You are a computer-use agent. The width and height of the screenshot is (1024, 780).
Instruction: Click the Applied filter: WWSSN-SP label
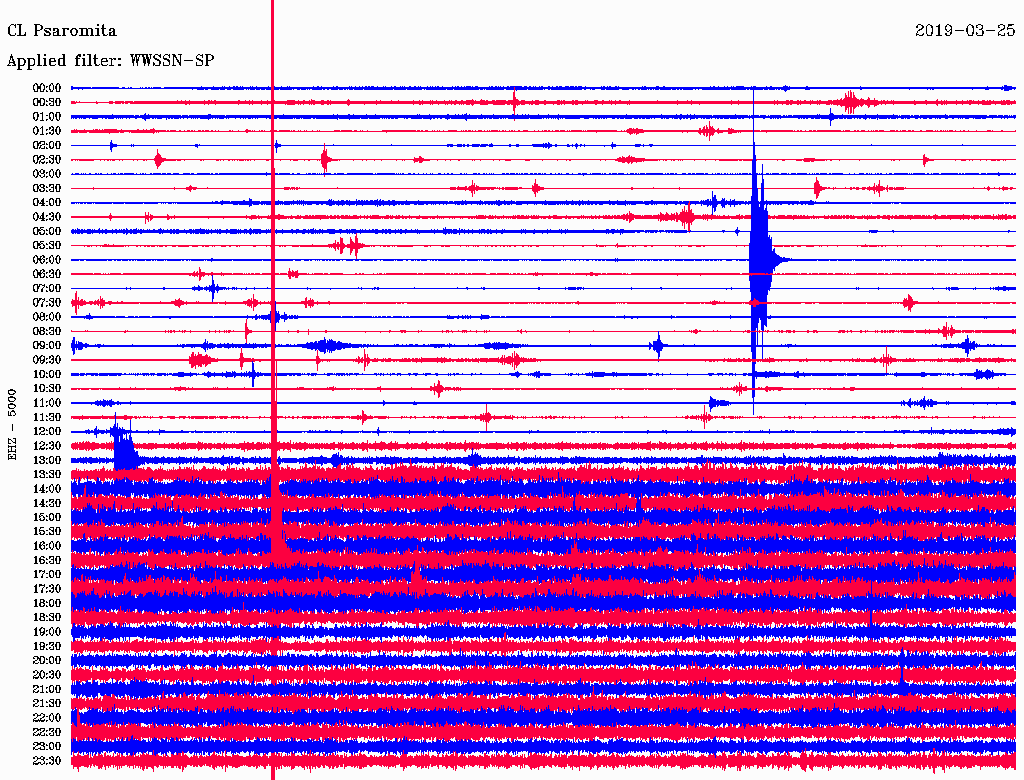110,61
